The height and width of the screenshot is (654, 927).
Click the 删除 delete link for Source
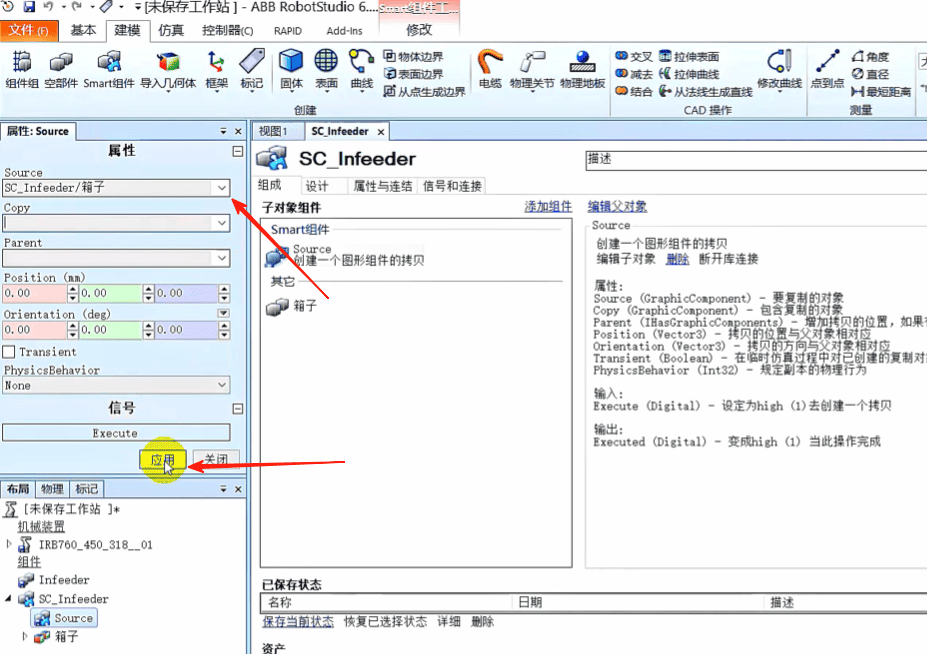[678, 259]
